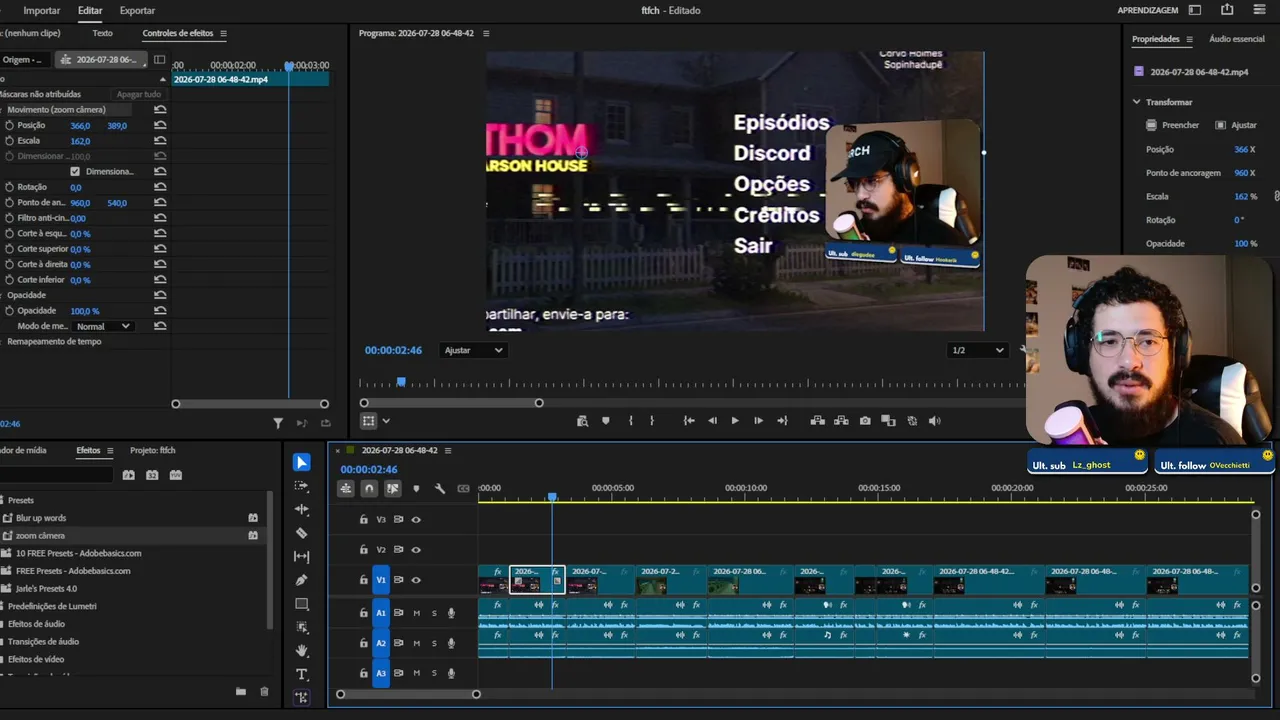Expand the Transformar section in Propriedades

pyautogui.click(x=1137, y=102)
